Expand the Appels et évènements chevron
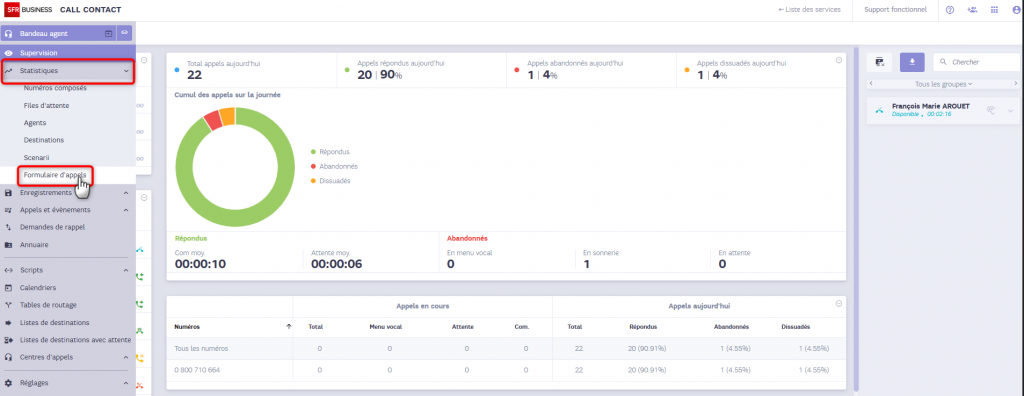This screenshot has width=1024, height=396. [x=126, y=210]
